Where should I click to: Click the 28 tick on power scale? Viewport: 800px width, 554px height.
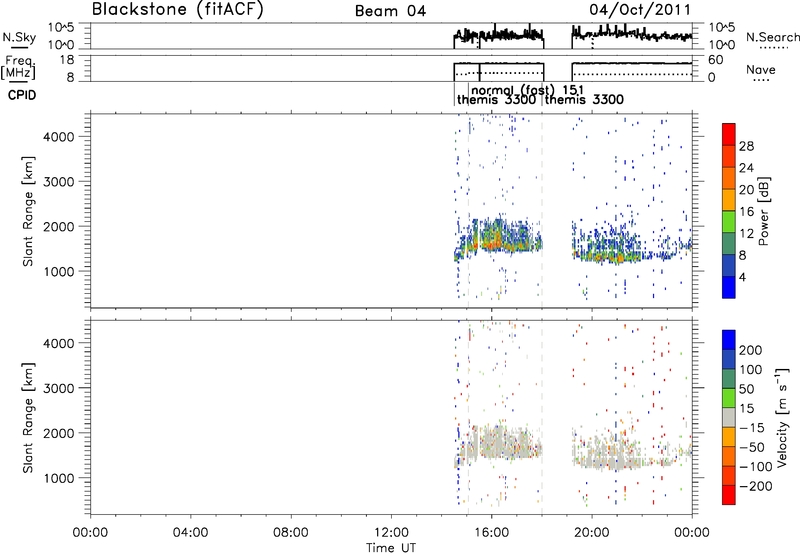[x=746, y=146]
